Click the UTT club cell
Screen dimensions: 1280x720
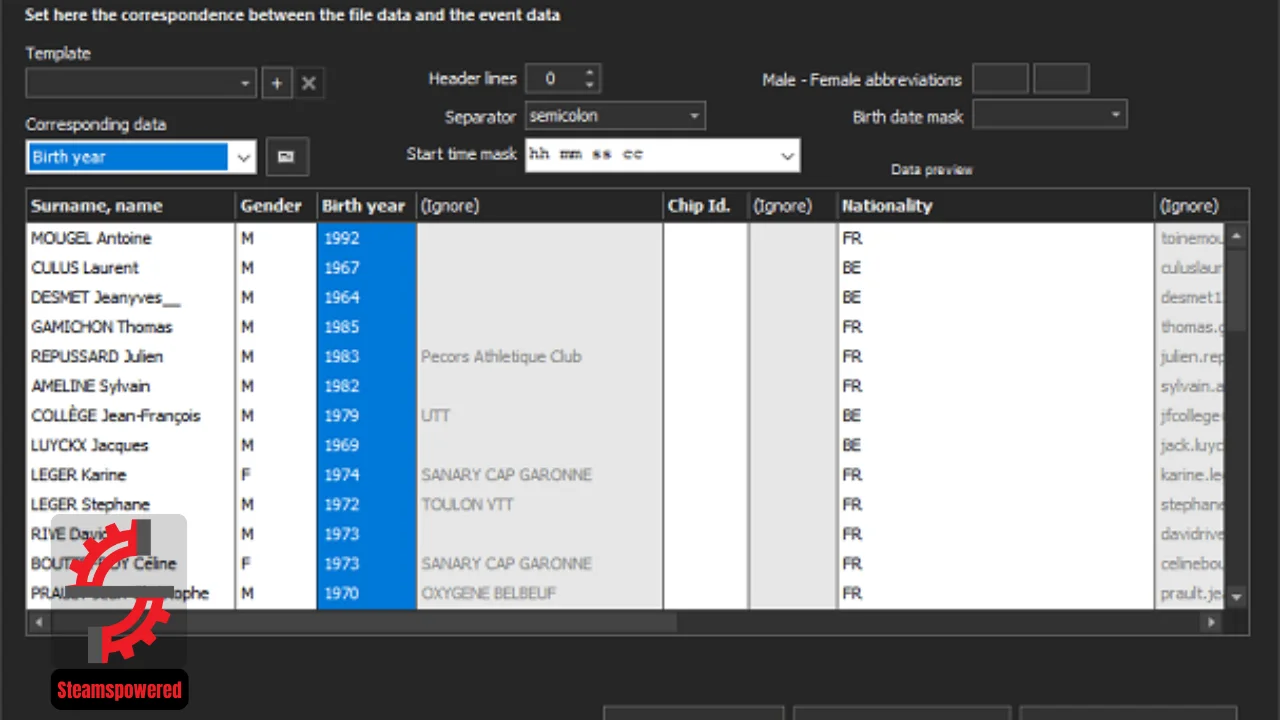(x=539, y=415)
